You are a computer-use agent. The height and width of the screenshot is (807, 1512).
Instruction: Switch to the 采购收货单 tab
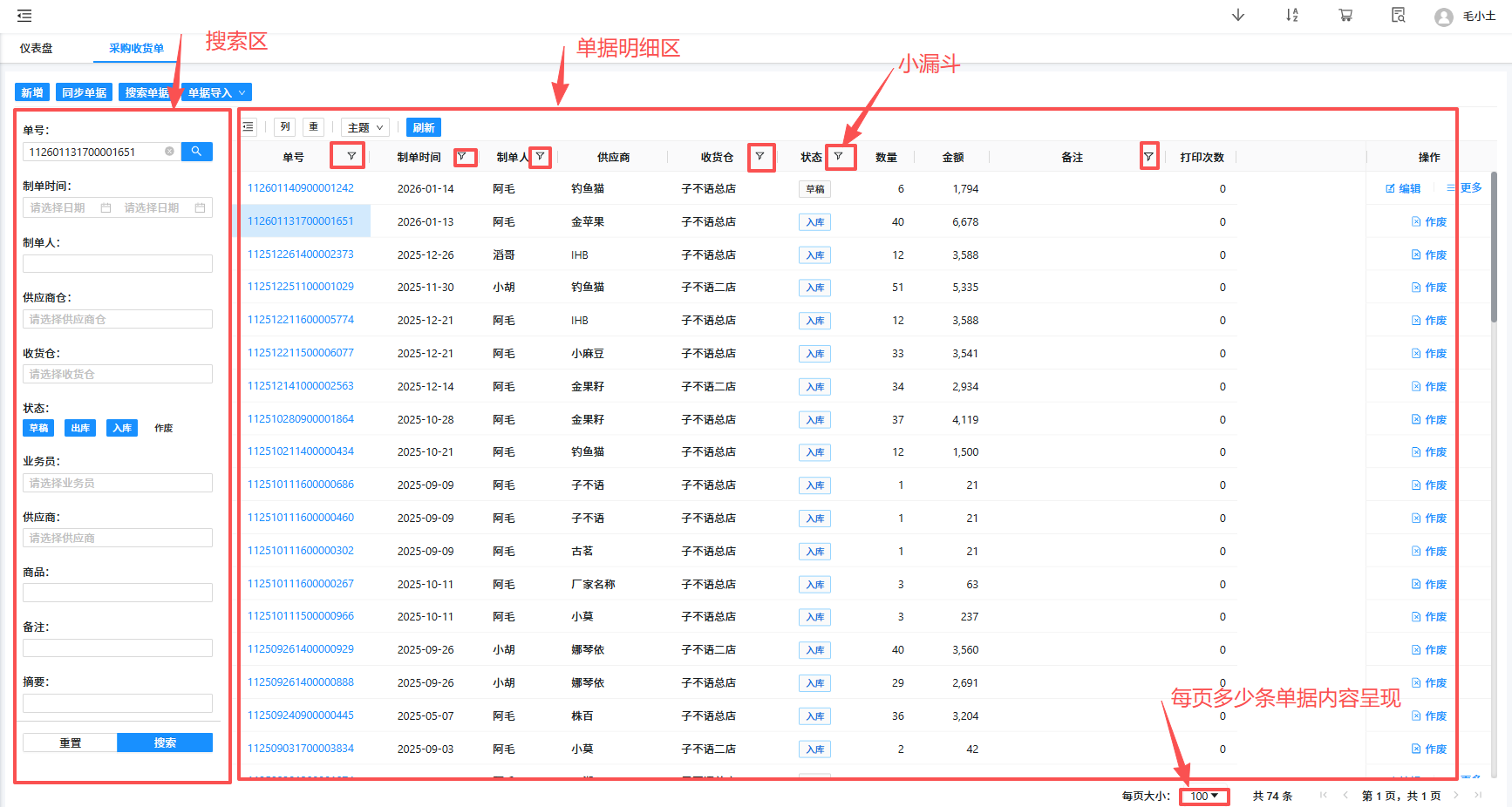coord(135,49)
